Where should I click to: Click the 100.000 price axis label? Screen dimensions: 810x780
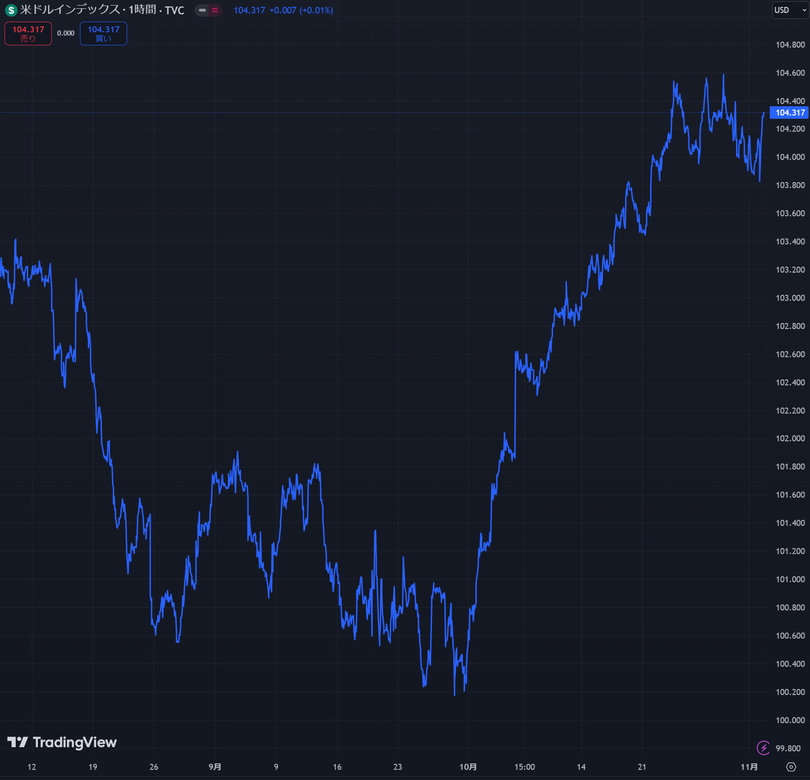[x=789, y=720]
